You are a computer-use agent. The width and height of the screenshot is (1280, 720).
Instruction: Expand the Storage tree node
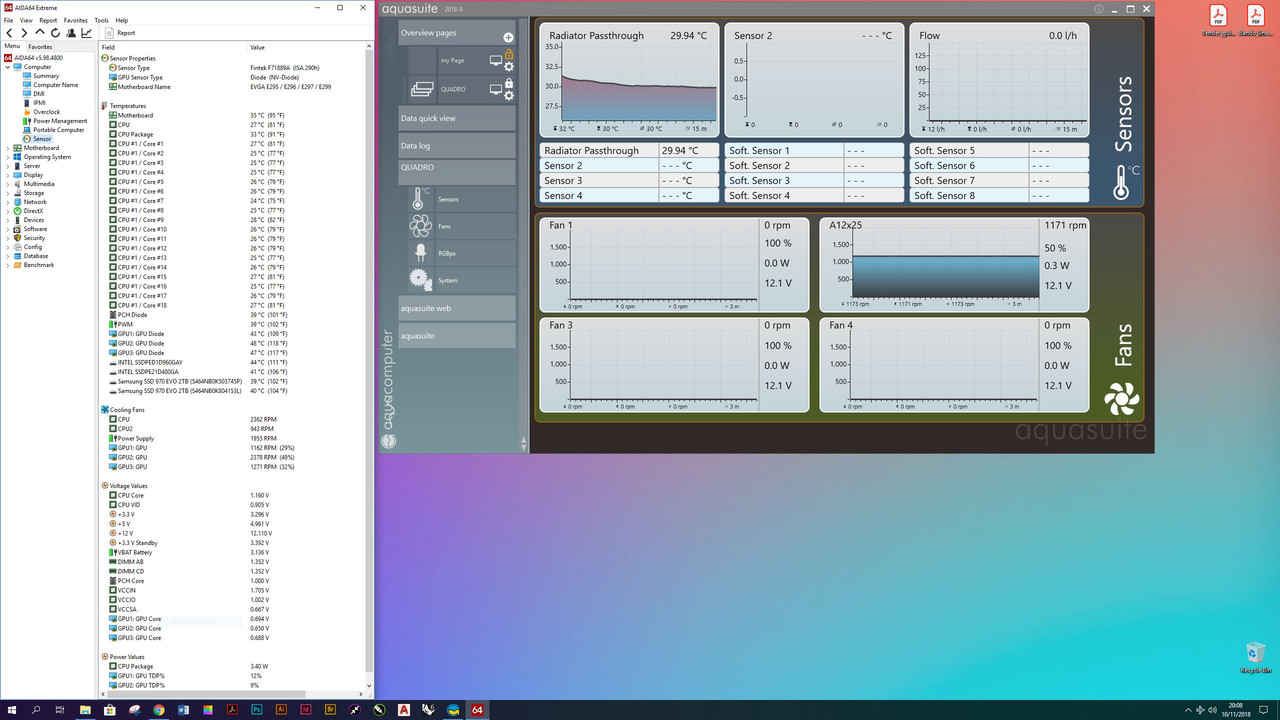[x=8, y=193]
